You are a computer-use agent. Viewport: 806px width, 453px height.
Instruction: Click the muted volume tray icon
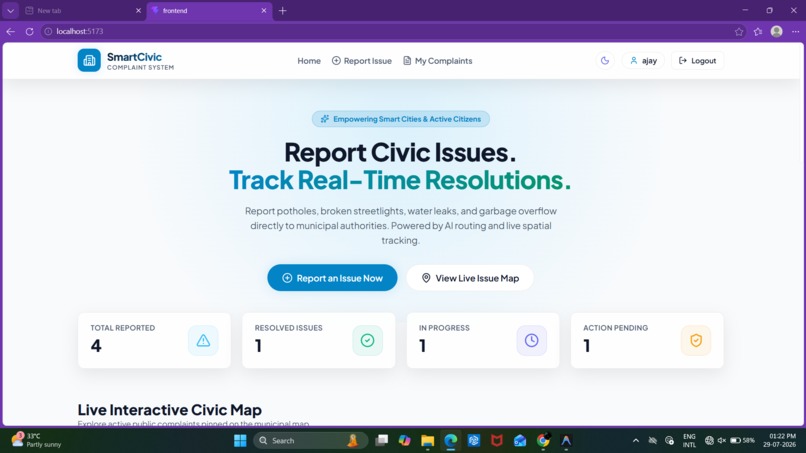[722, 441]
